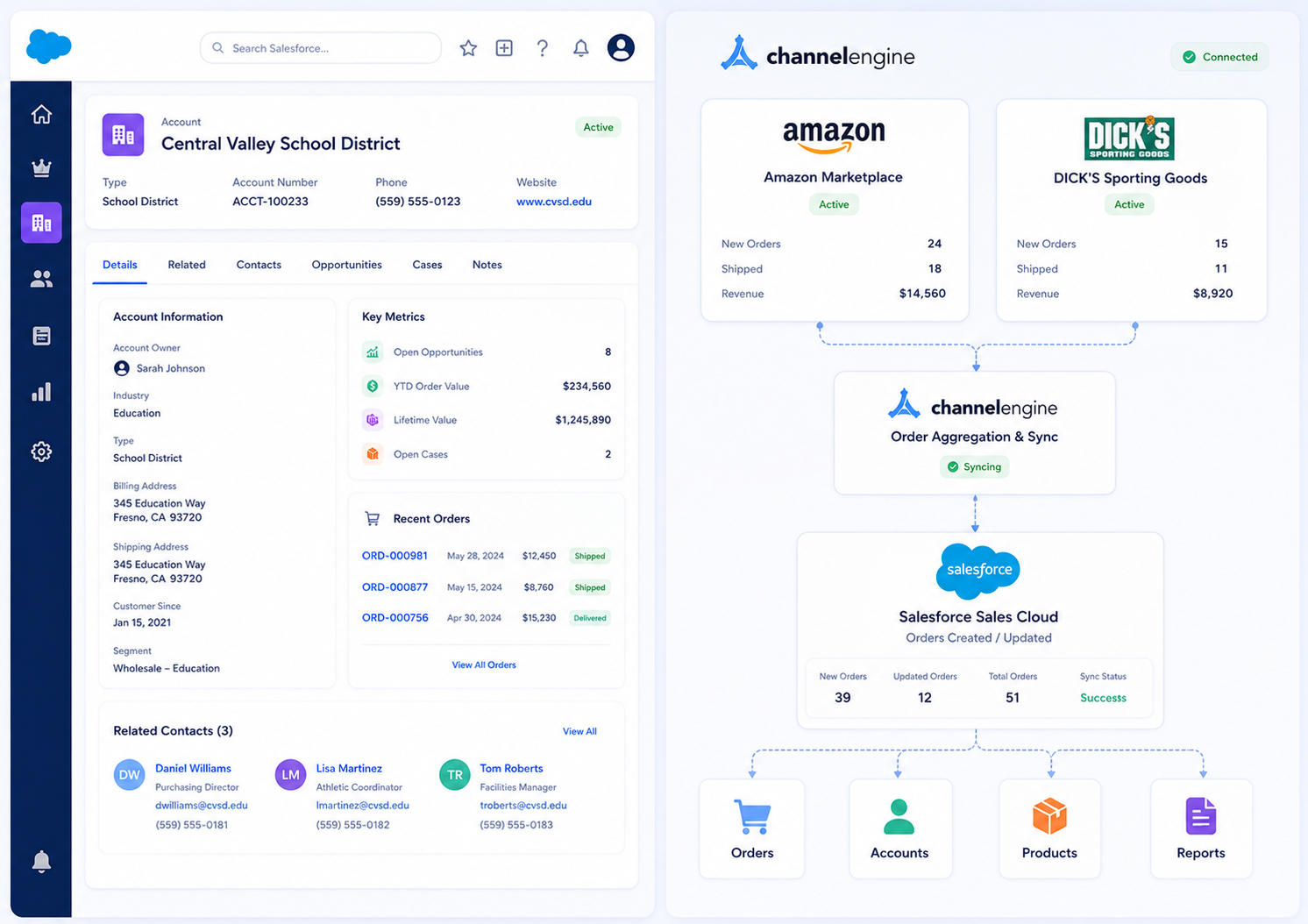Click the Reports document tile
The width and height of the screenshot is (1308, 924).
(x=1201, y=828)
